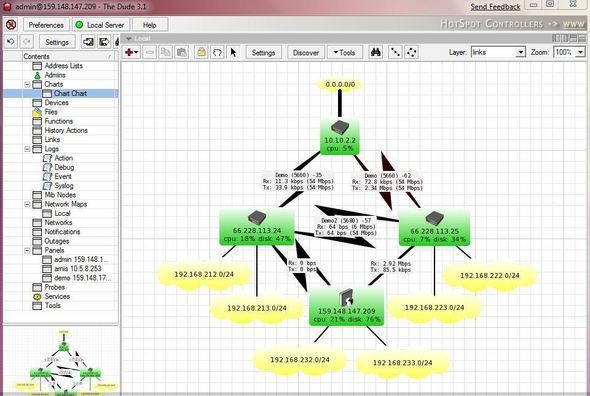This screenshot has height=396, width=590.
Task: Open the left pane Settings button
Action: point(57,42)
